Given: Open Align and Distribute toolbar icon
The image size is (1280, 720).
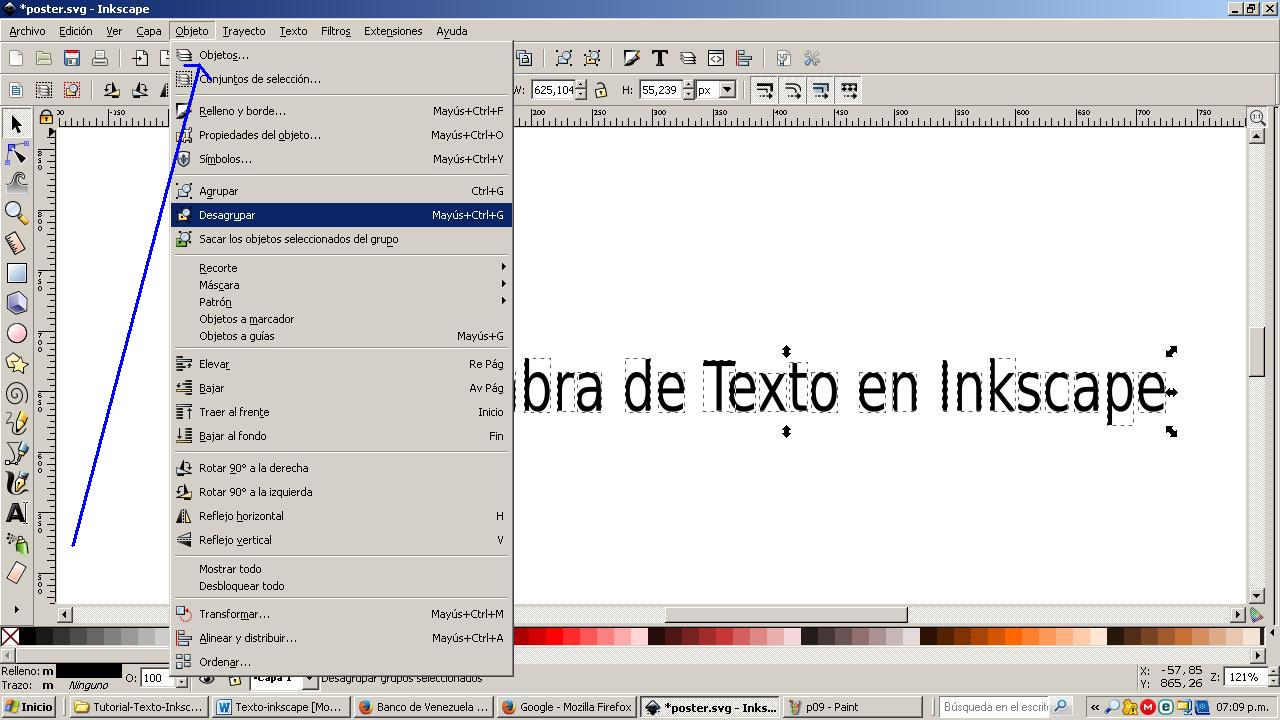Looking at the screenshot, I should click(x=744, y=59).
